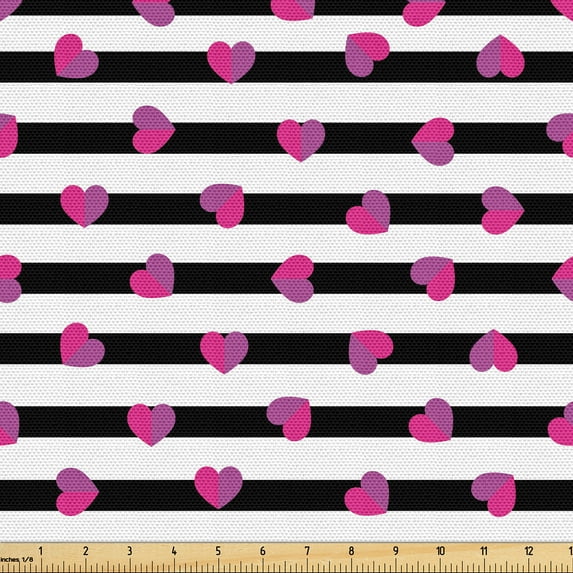Select the ruler number 5 label
This screenshot has height=573, width=573.
[218, 551]
